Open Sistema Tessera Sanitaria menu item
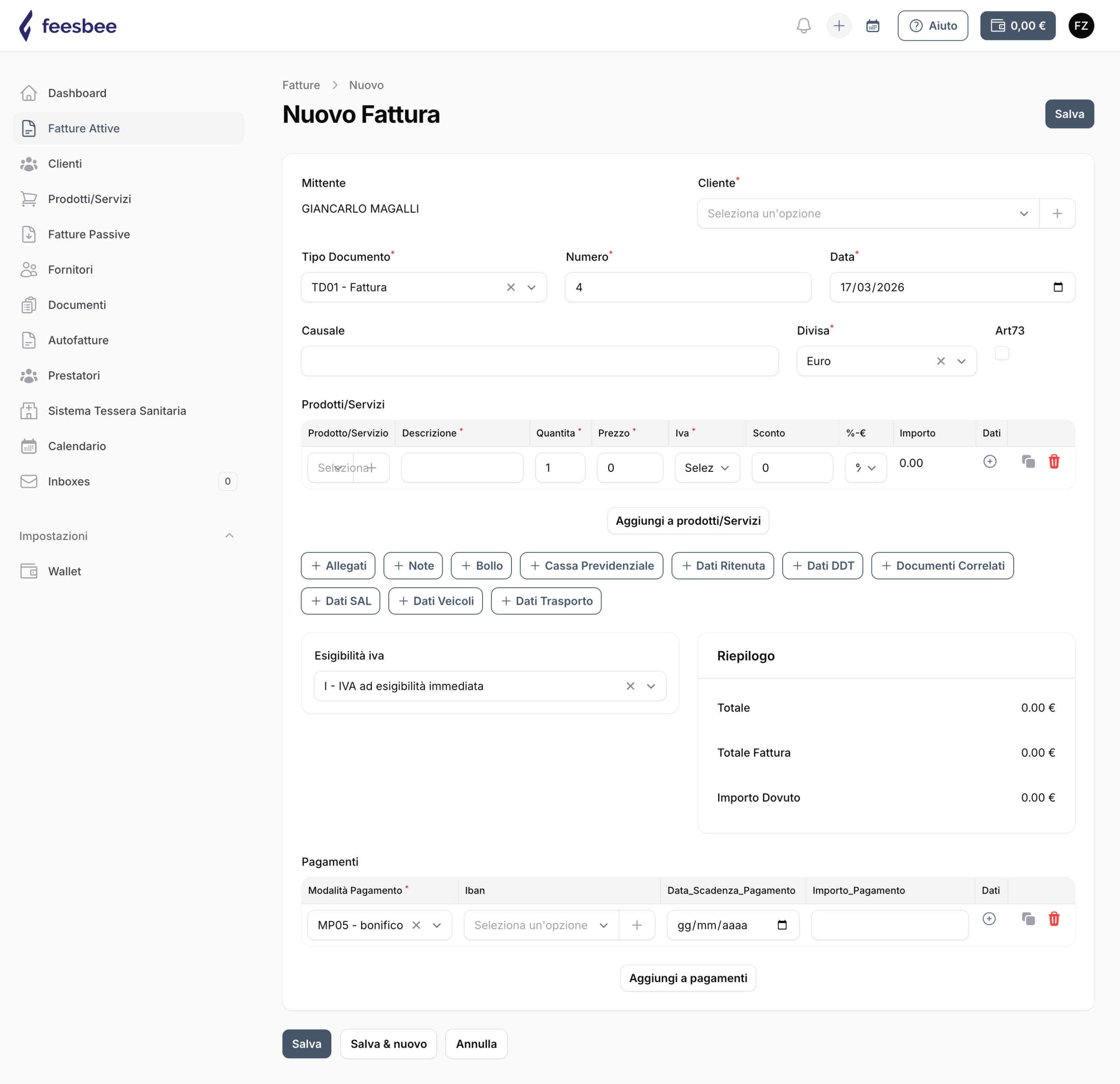Image resolution: width=1120 pixels, height=1084 pixels. coord(116,410)
